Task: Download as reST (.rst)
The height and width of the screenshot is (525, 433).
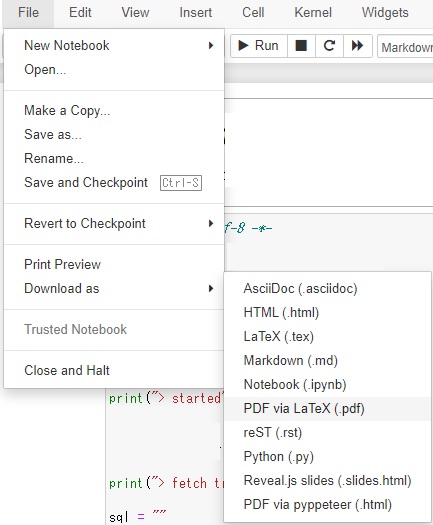Action: click(x=328, y=433)
